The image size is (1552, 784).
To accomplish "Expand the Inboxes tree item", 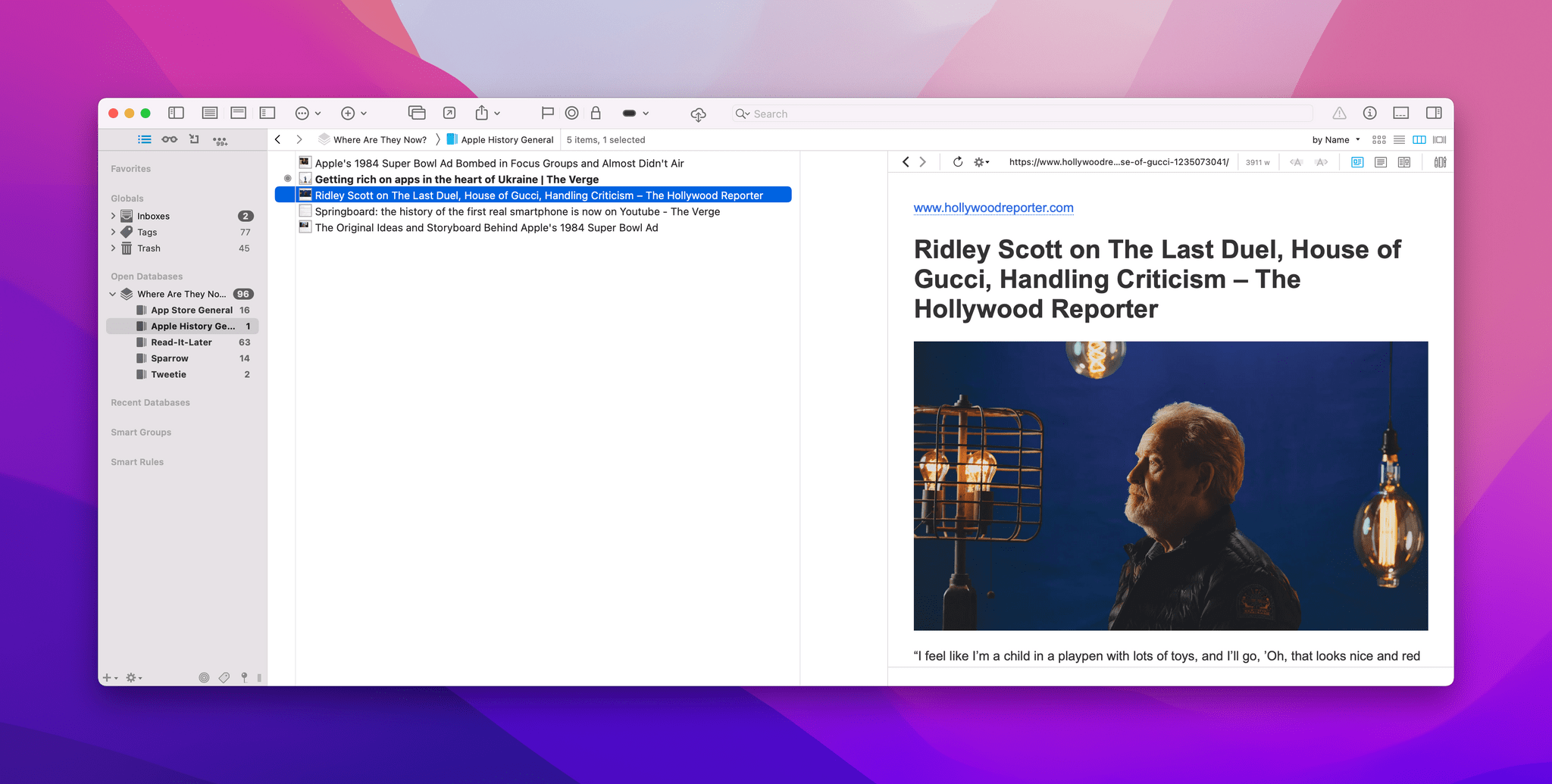I will coord(113,216).
